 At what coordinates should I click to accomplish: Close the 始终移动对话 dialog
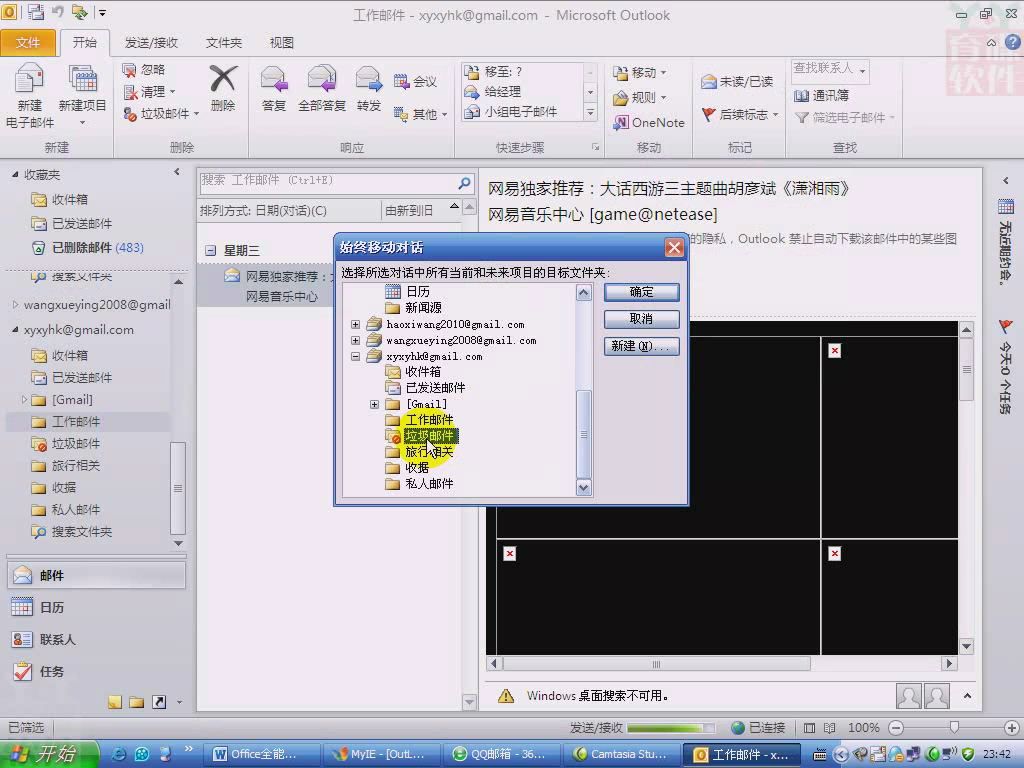(x=674, y=248)
